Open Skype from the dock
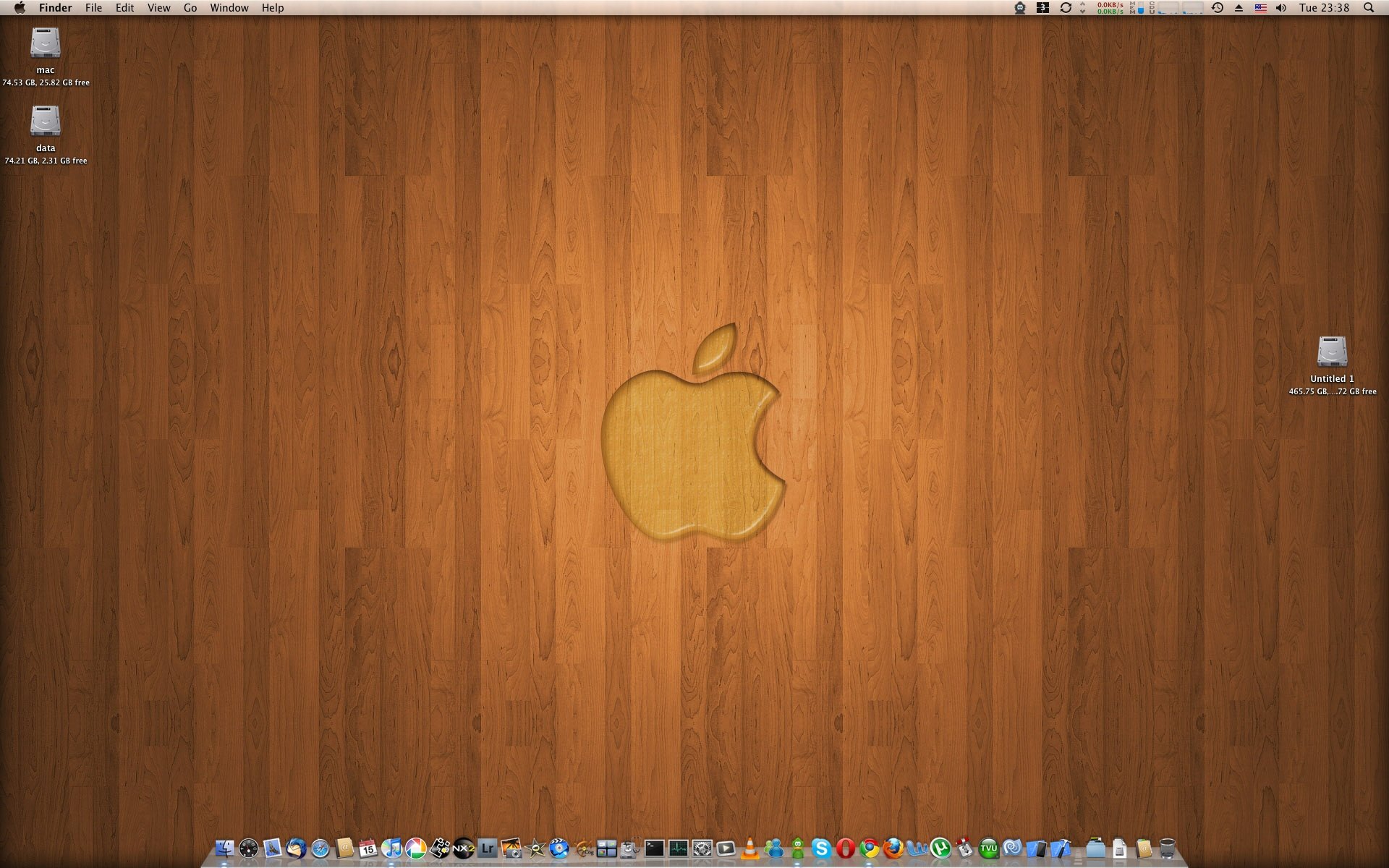Screen dimensions: 1389x868 coord(821,848)
